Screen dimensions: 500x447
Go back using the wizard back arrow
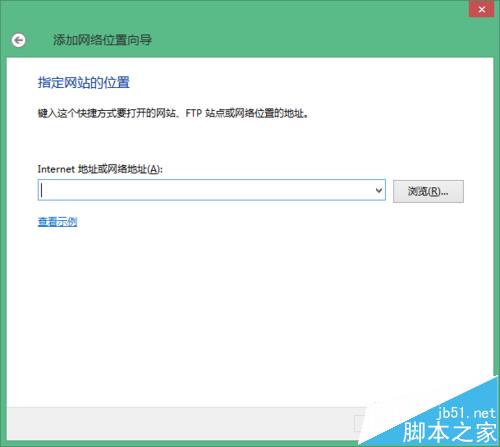(x=18, y=40)
